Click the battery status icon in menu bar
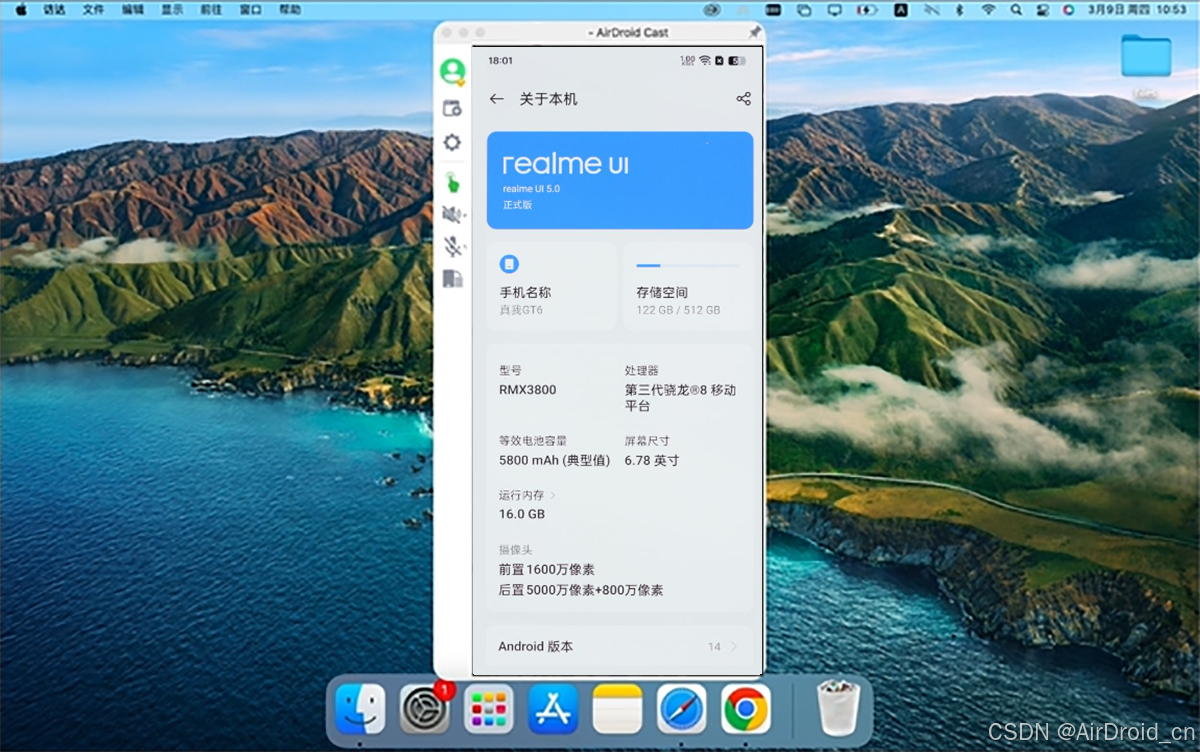This screenshot has height=752, width=1200. click(x=867, y=9)
